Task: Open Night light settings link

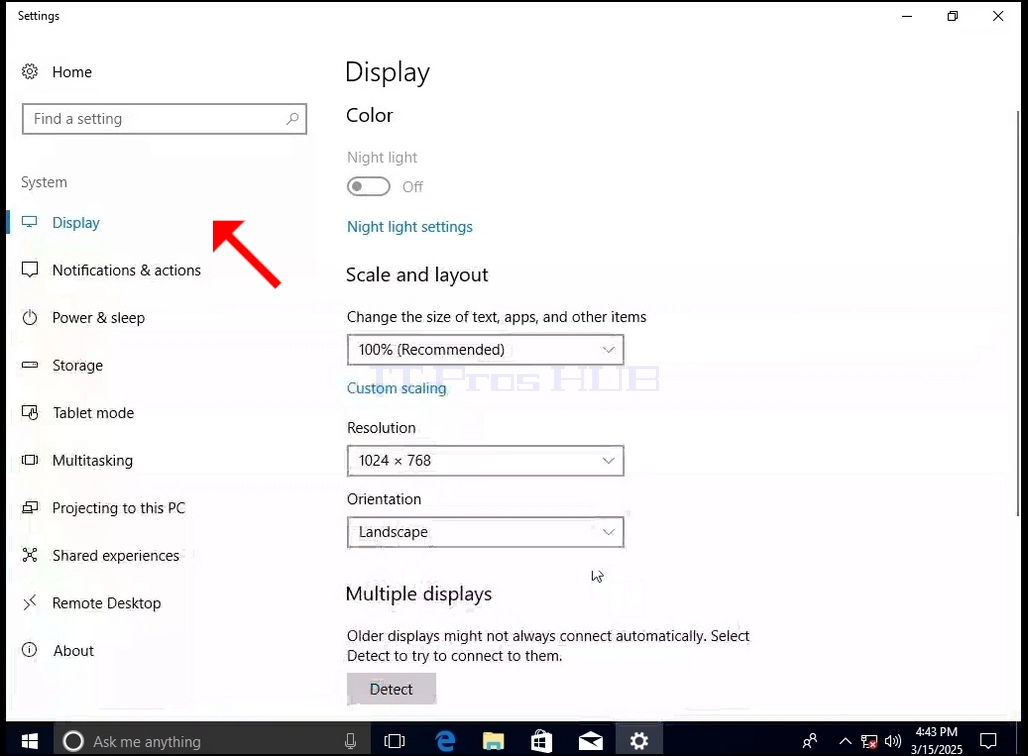Action: coord(410,226)
